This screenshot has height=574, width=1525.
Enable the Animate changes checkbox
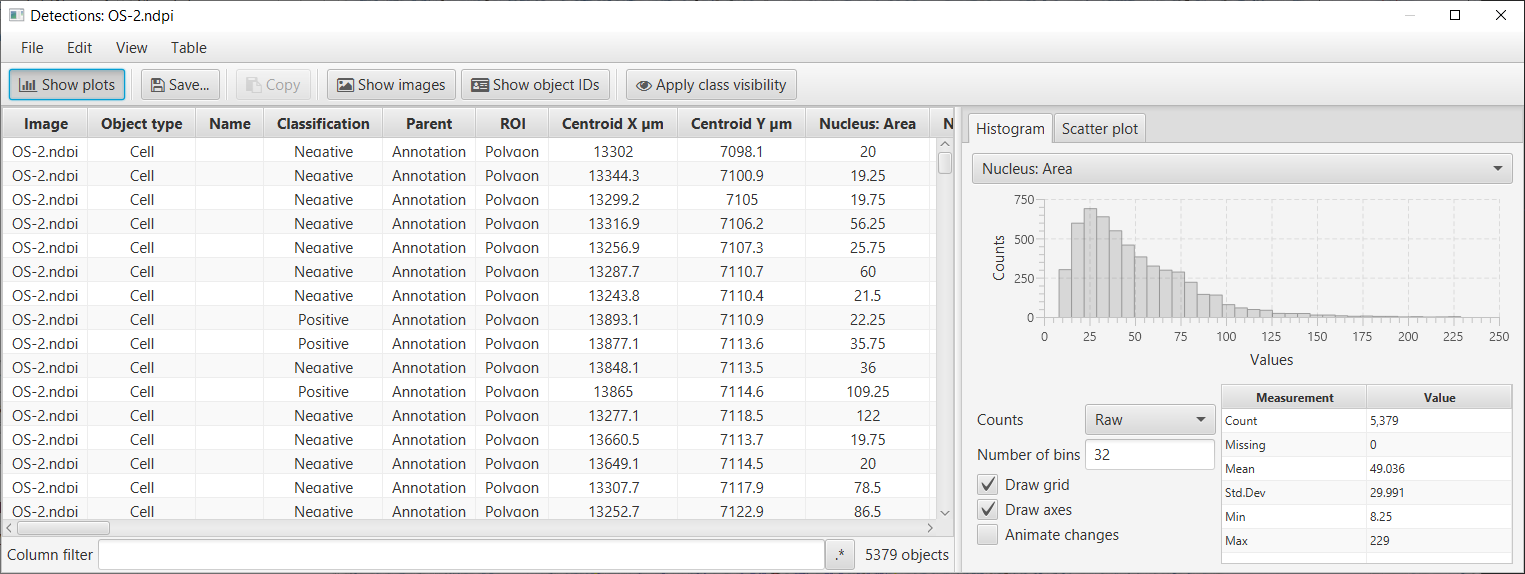click(988, 535)
